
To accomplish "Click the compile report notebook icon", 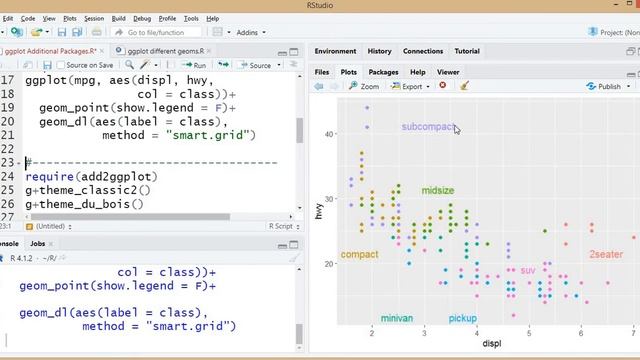I will [170, 65].
